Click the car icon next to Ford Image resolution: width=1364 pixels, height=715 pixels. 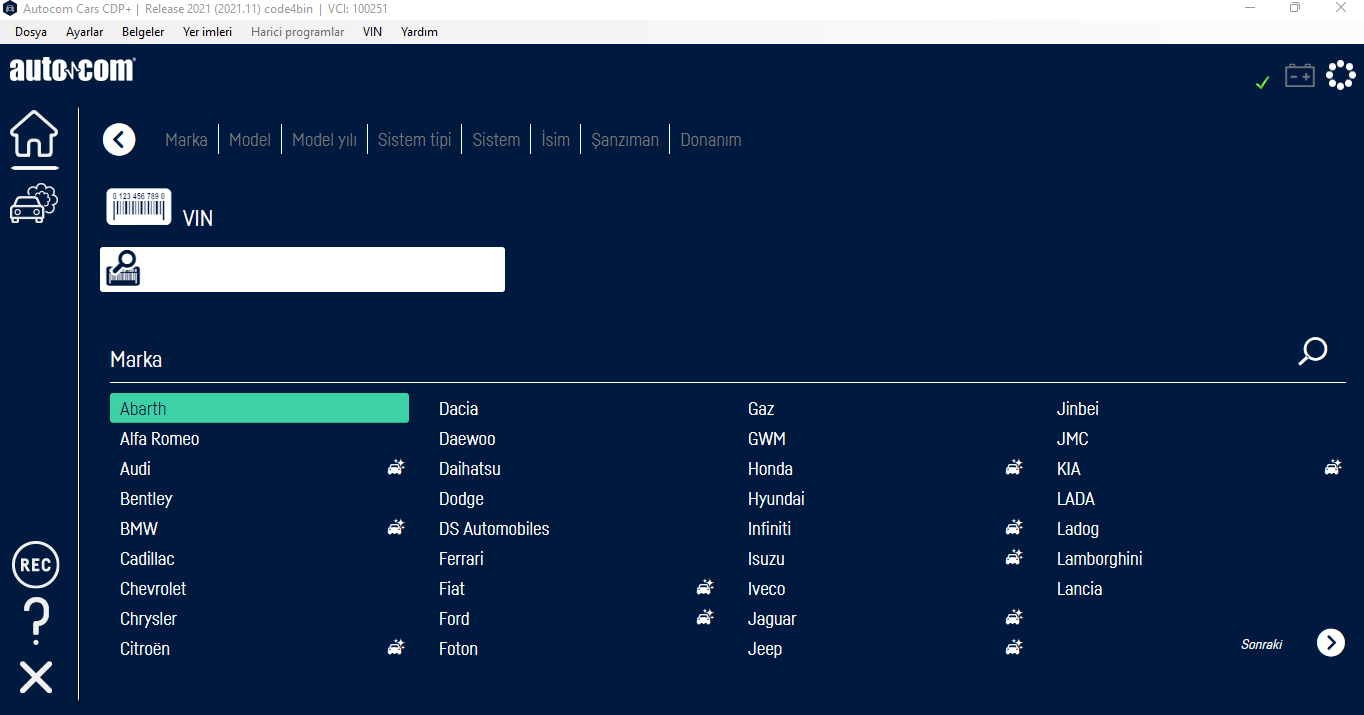click(705, 617)
